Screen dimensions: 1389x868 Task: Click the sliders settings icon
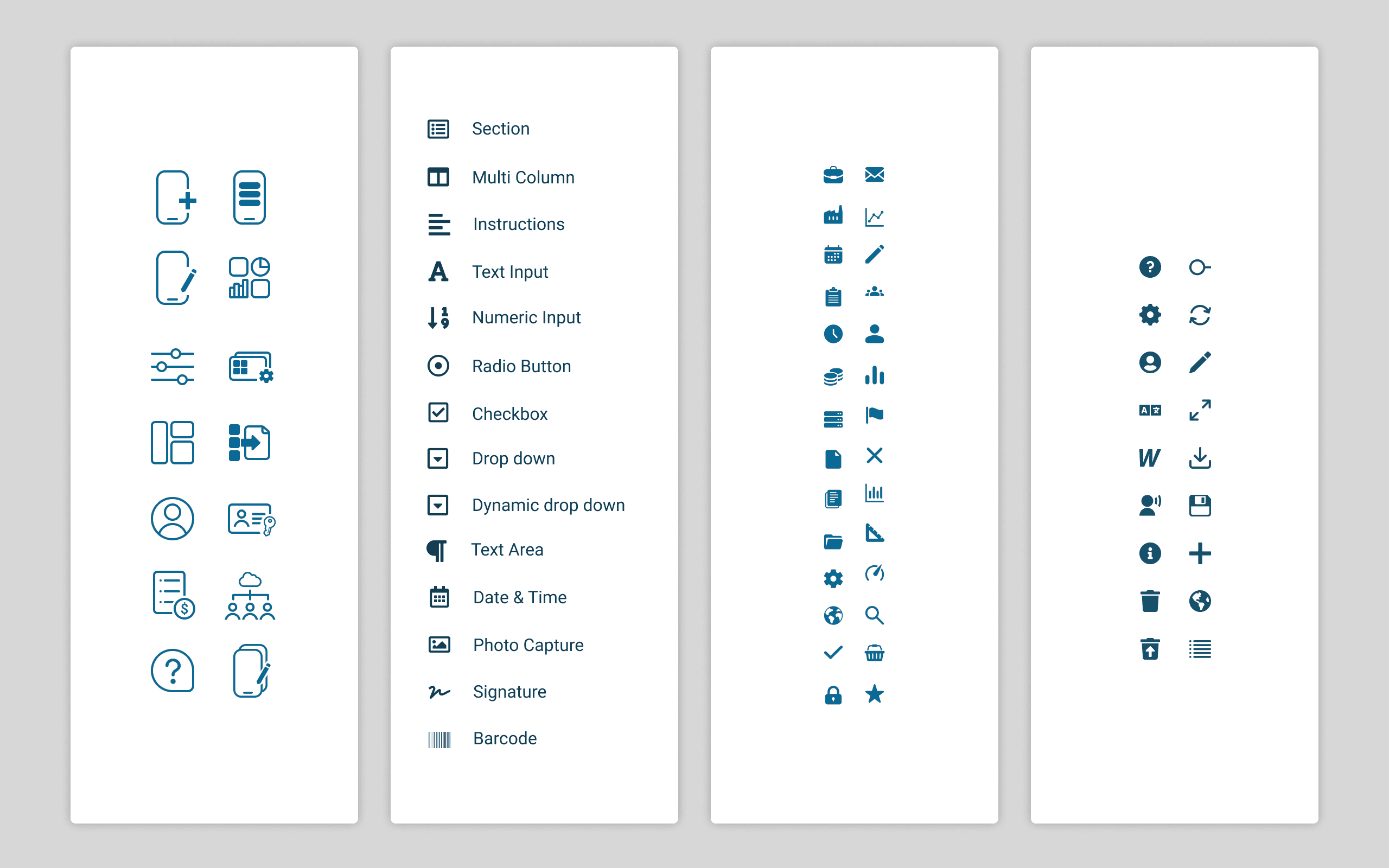tap(172, 367)
